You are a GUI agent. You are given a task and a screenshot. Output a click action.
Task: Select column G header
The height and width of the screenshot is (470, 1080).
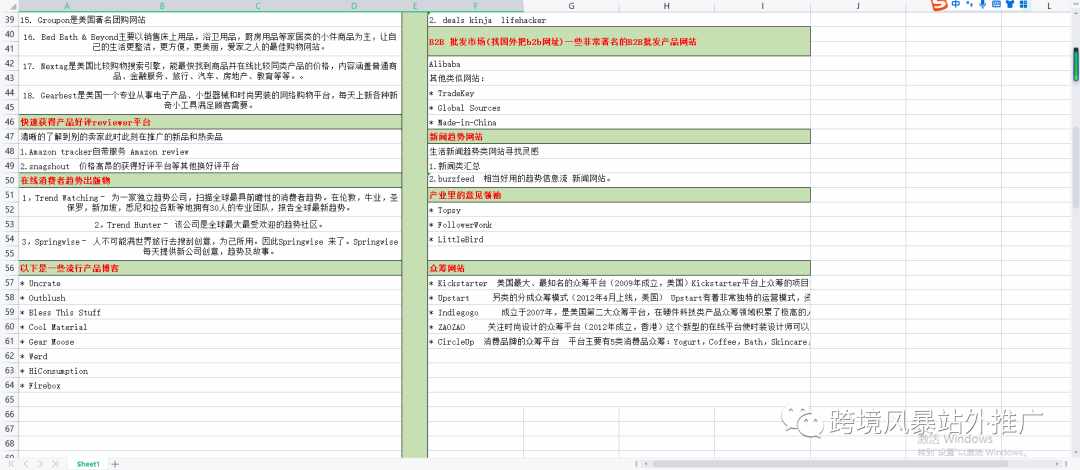click(571, 6)
